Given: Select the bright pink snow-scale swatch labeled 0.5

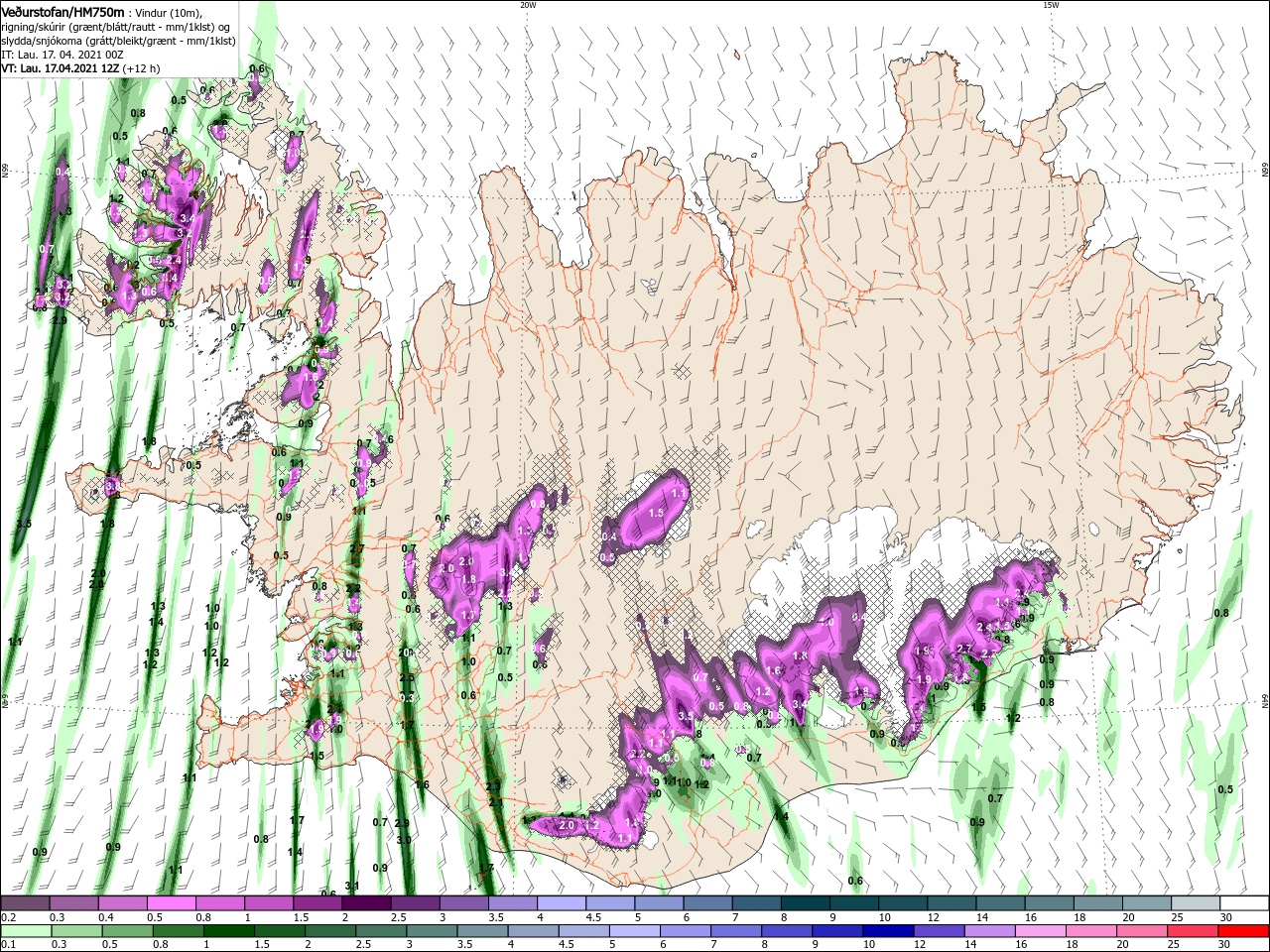Looking at the screenshot, I should pyautogui.click(x=172, y=904).
